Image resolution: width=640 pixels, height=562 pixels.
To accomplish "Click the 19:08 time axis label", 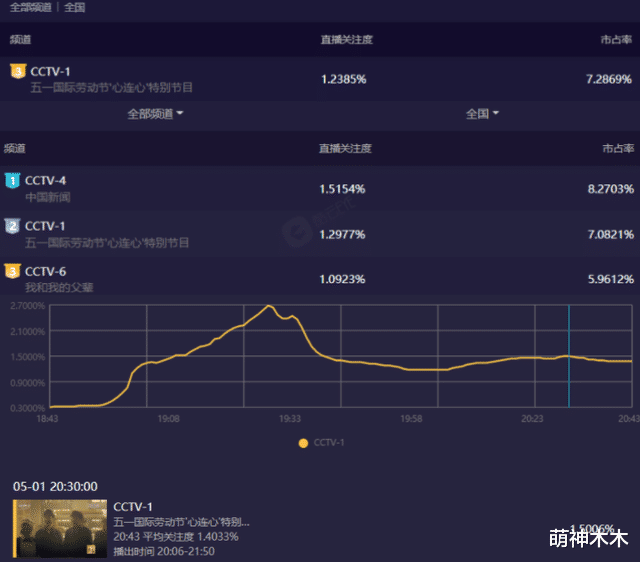I will pos(169,419).
